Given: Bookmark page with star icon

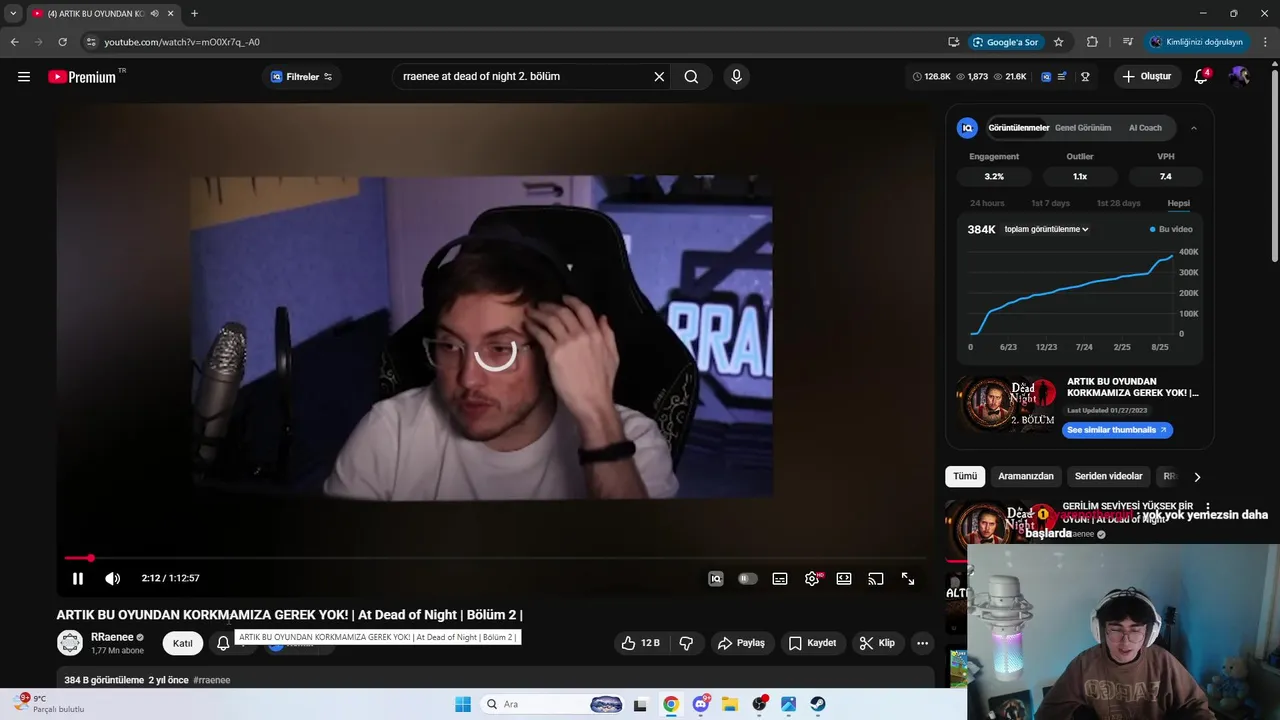Looking at the screenshot, I should (x=1059, y=42).
